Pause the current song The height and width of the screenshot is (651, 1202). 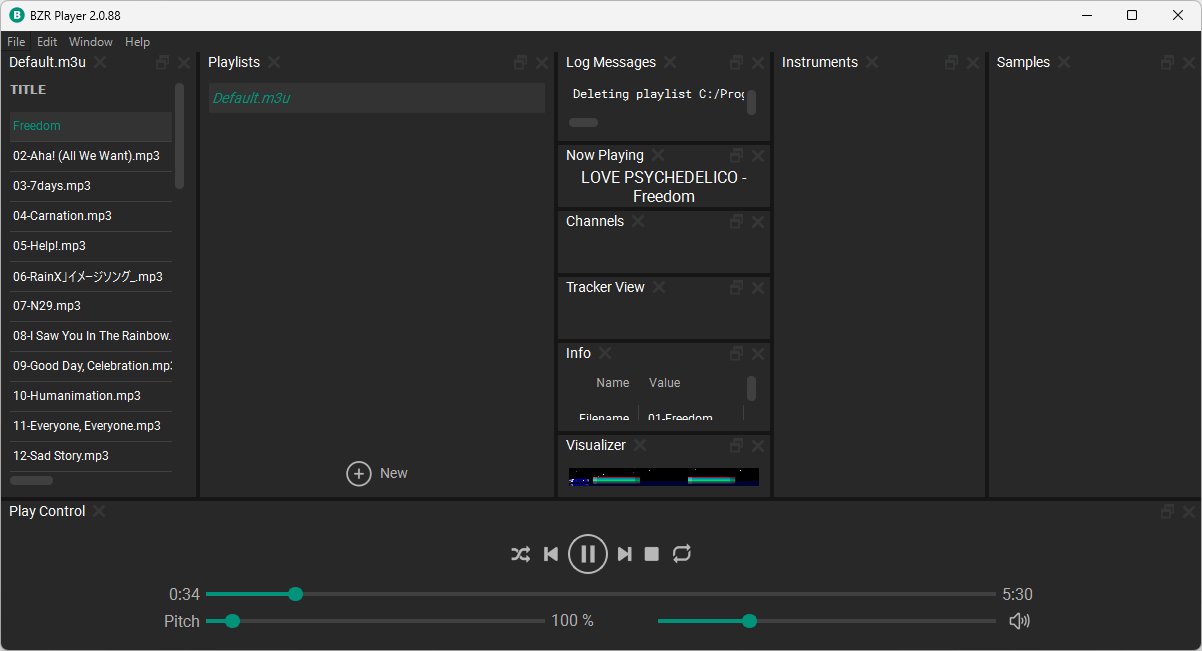pyautogui.click(x=588, y=554)
